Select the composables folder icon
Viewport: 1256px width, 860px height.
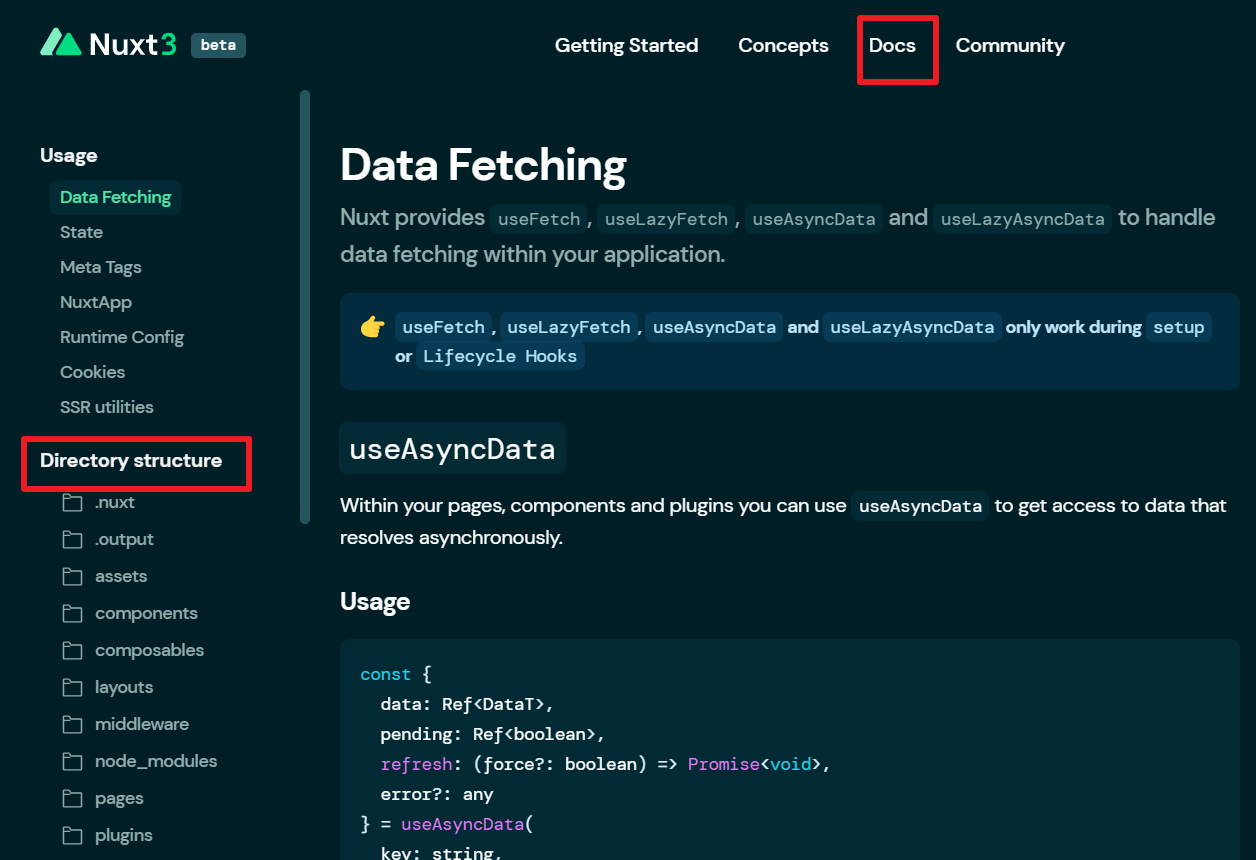click(72, 650)
